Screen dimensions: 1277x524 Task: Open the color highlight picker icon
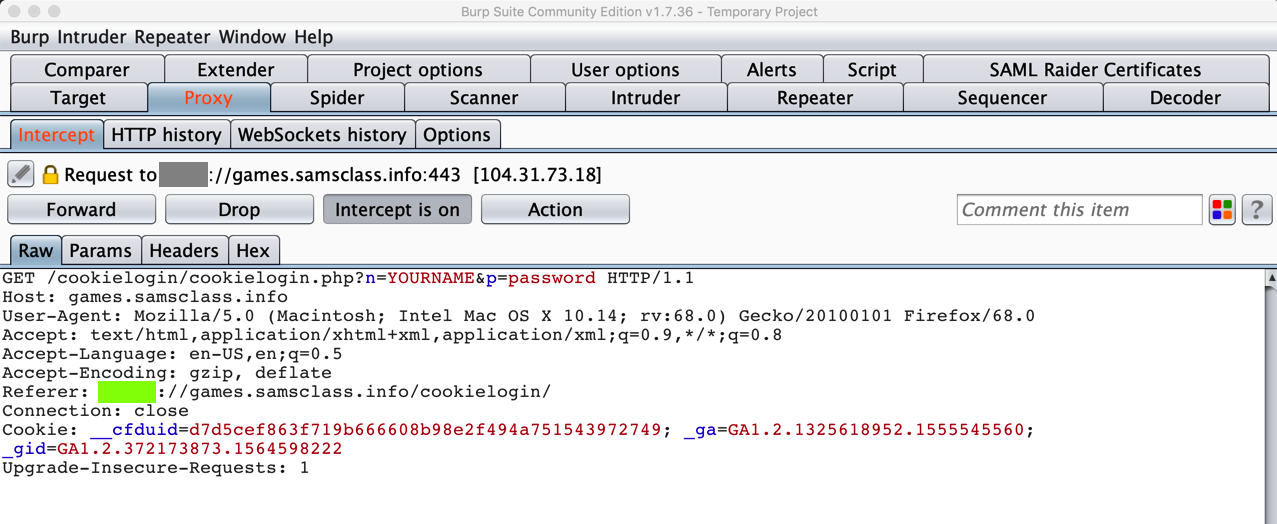pyautogui.click(x=1222, y=210)
